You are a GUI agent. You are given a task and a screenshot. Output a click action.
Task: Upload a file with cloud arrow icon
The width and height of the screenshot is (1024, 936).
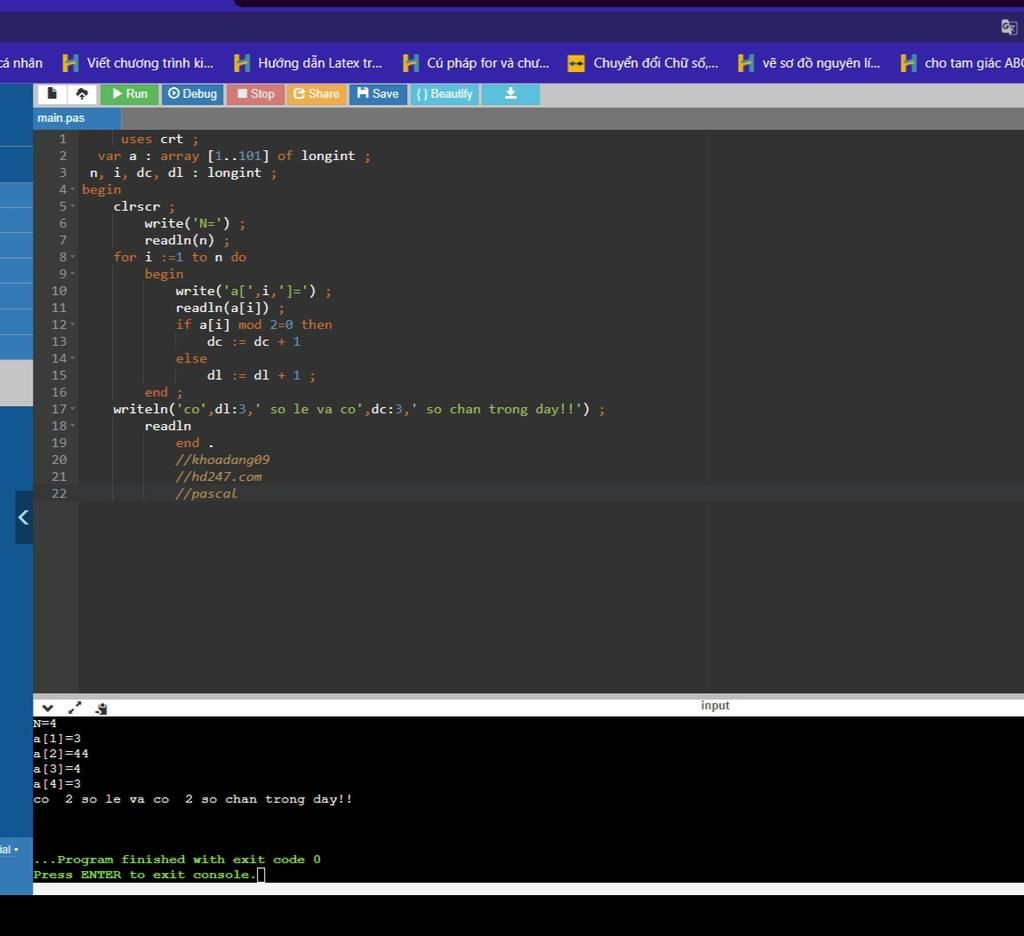click(x=82, y=94)
